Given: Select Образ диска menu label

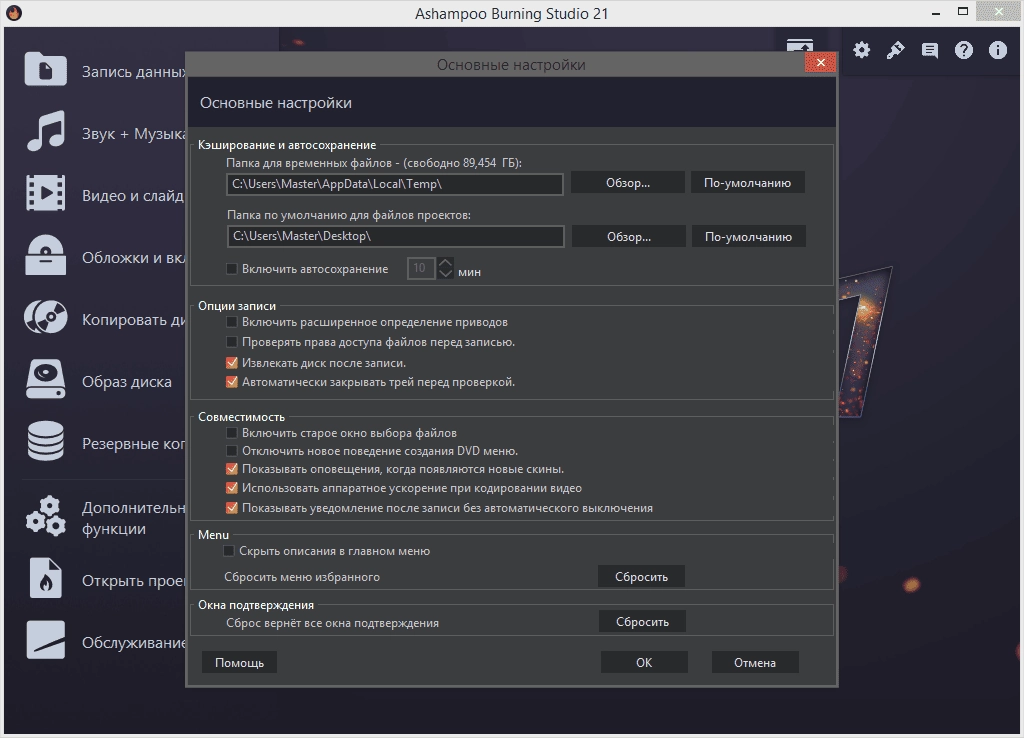Looking at the screenshot, I should tap(127, 381).
